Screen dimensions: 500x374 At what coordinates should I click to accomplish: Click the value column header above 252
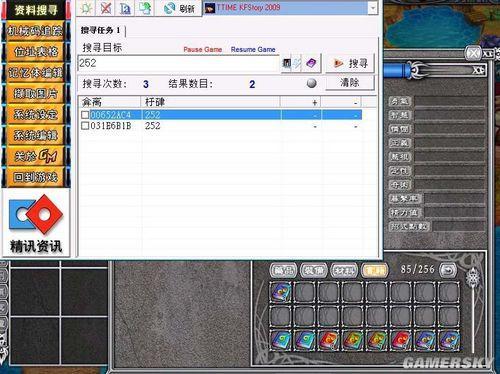click(x=211, y=102)
